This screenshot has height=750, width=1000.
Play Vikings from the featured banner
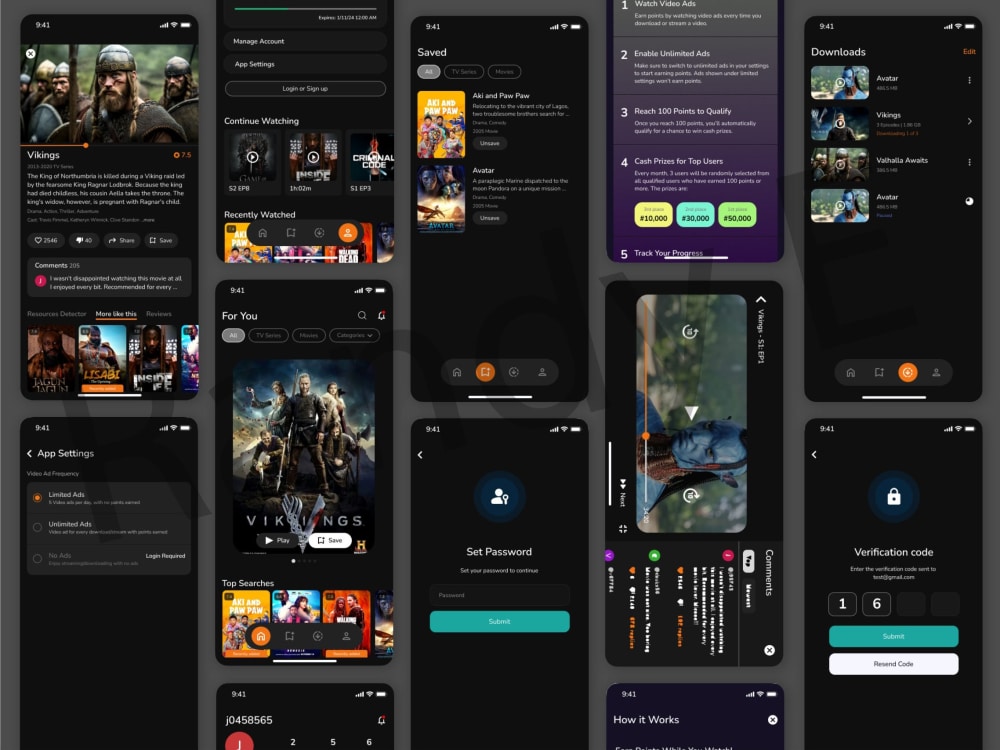tap(276, 540)
